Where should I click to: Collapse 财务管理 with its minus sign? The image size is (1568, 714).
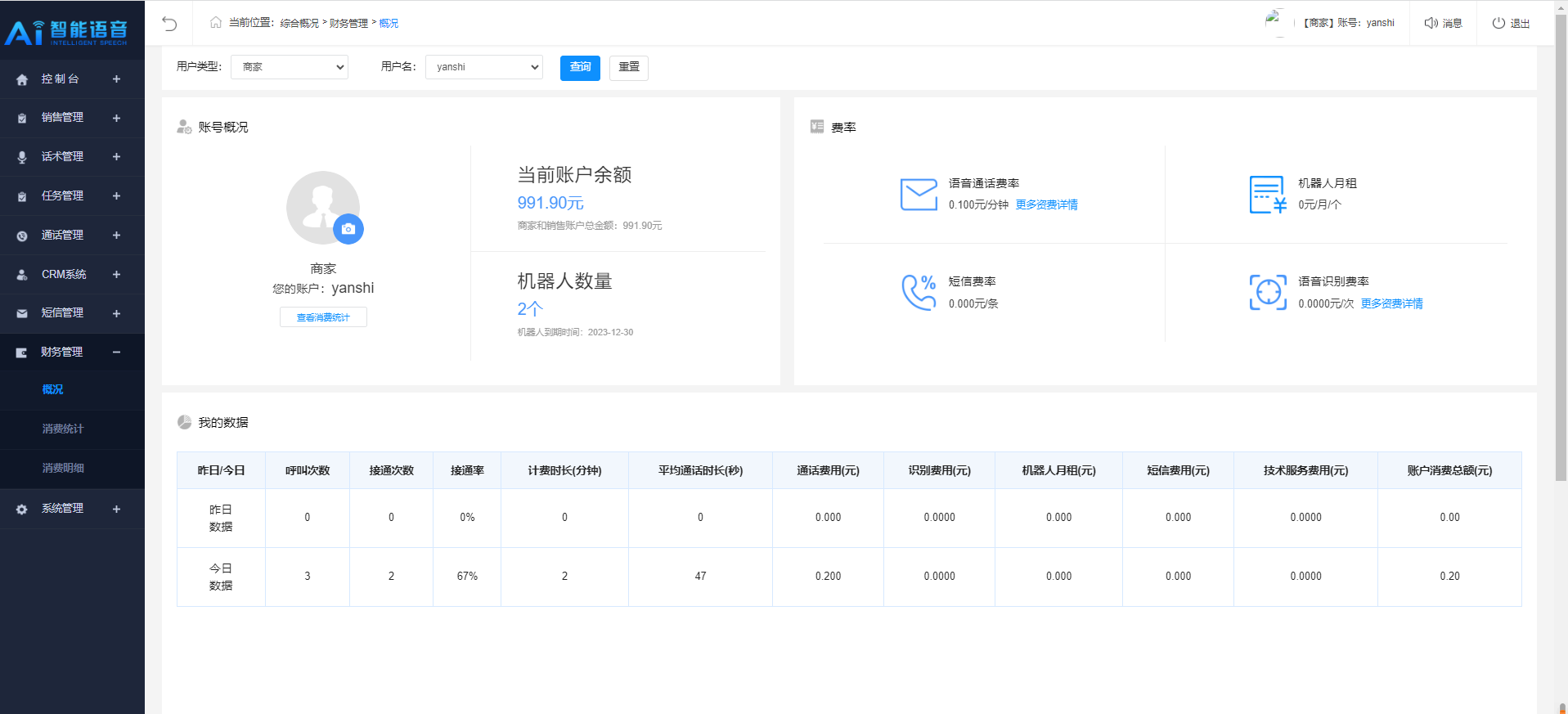coord(116,353)
